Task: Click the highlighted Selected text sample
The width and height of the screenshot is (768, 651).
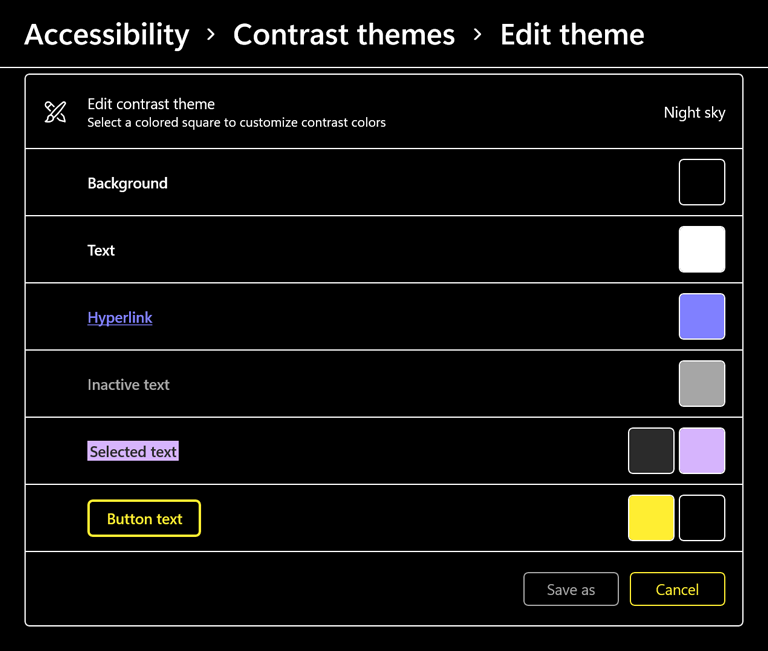Action: point(133,452)
